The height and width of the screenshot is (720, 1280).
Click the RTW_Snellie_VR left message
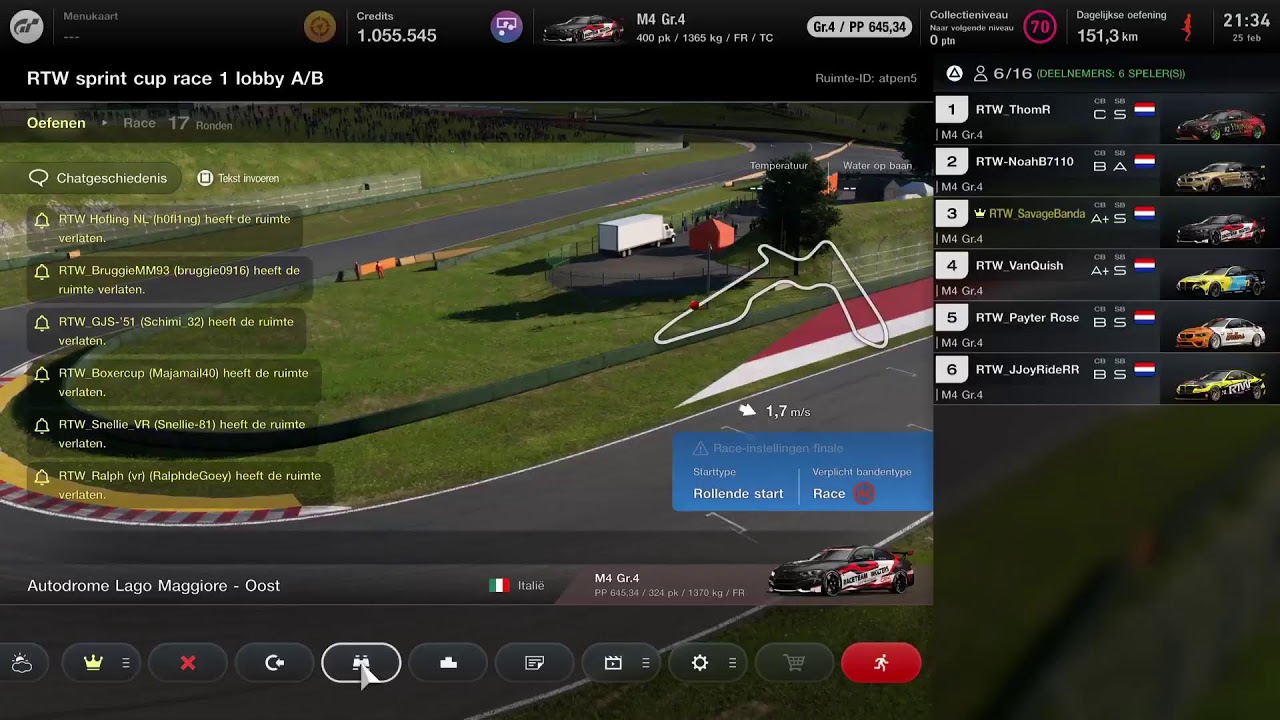pyautogui.click(x=174, y=434)
